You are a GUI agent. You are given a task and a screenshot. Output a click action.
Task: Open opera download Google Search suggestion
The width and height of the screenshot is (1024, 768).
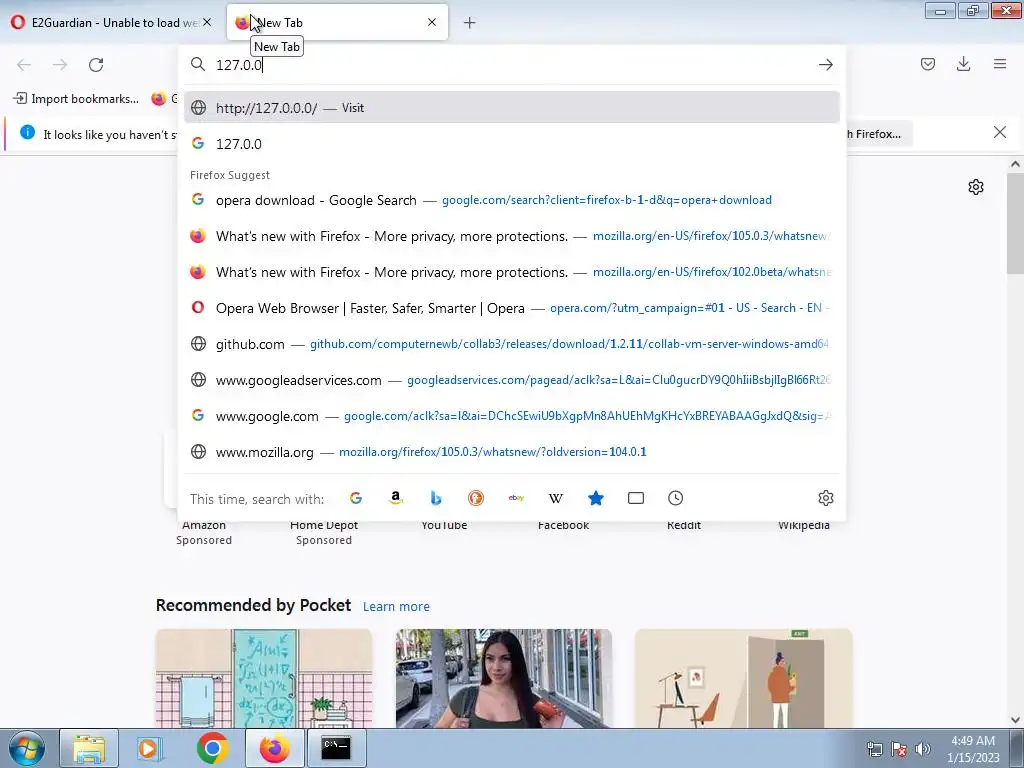(x=511, y=200)
